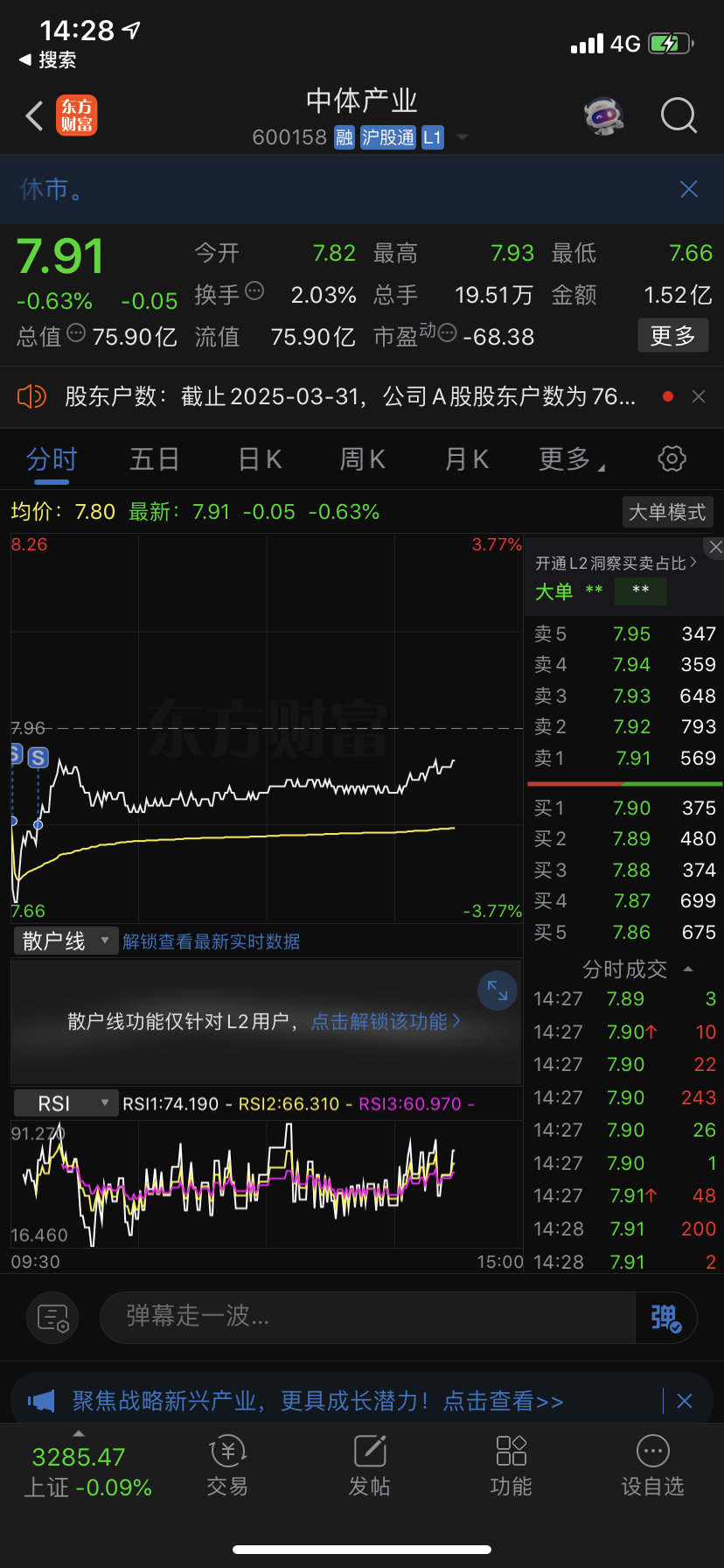Select 买5 7.86 order row
Viewport: 724px width, 1568px height.
pyautogui.click(x=624, y=932)
